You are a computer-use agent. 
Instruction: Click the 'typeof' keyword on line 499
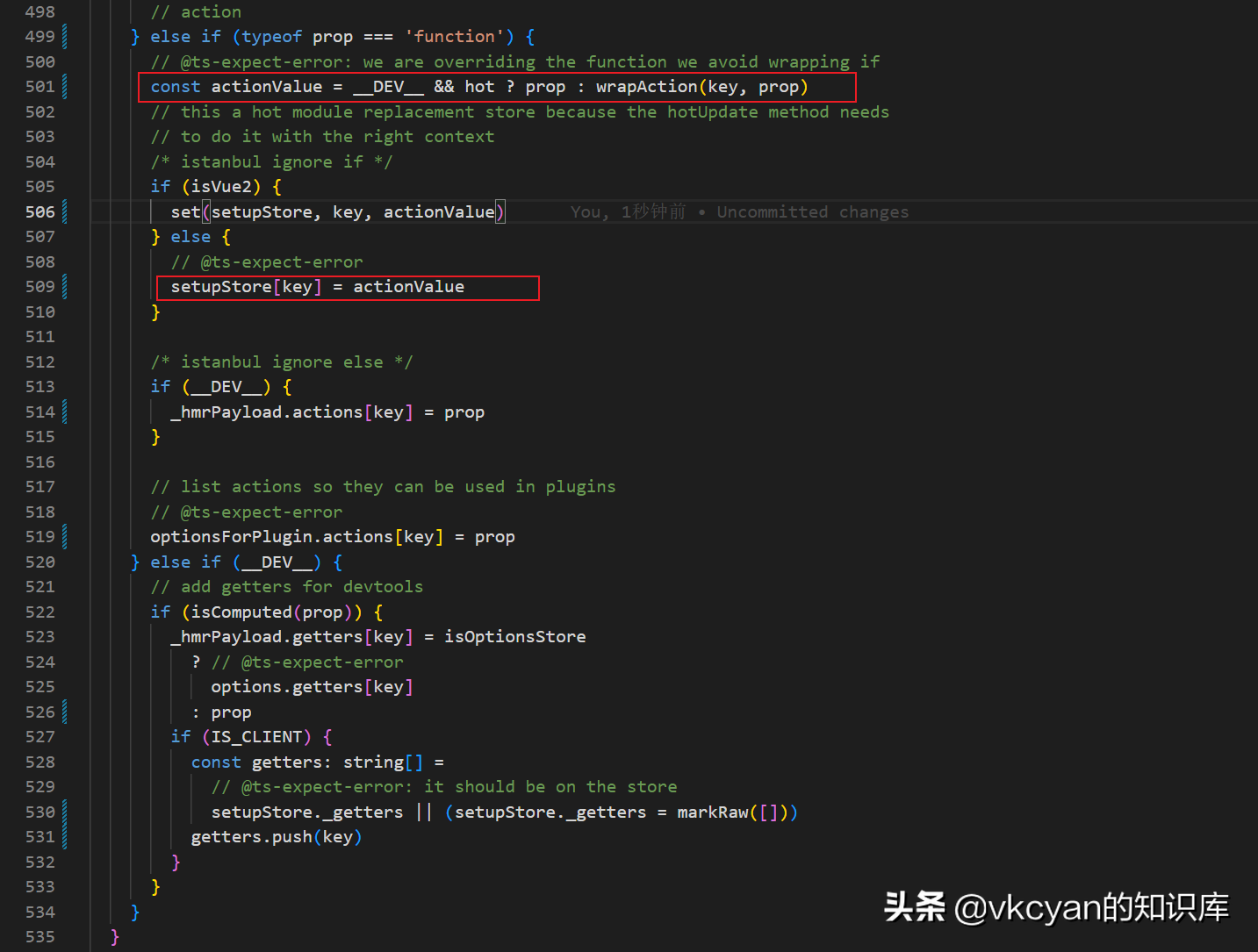(x=271, y=37)
